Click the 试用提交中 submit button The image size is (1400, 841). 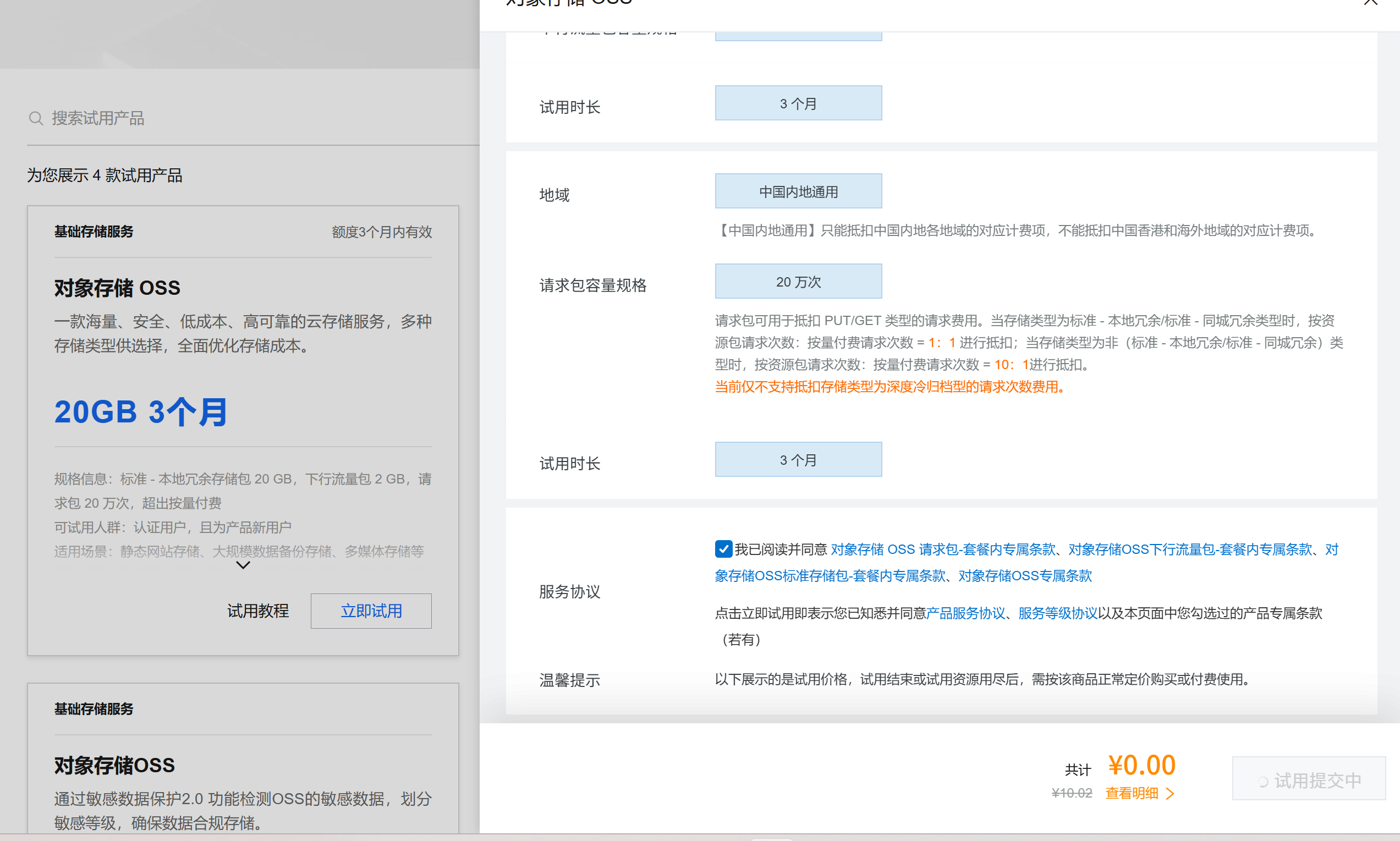[1309, 778]
